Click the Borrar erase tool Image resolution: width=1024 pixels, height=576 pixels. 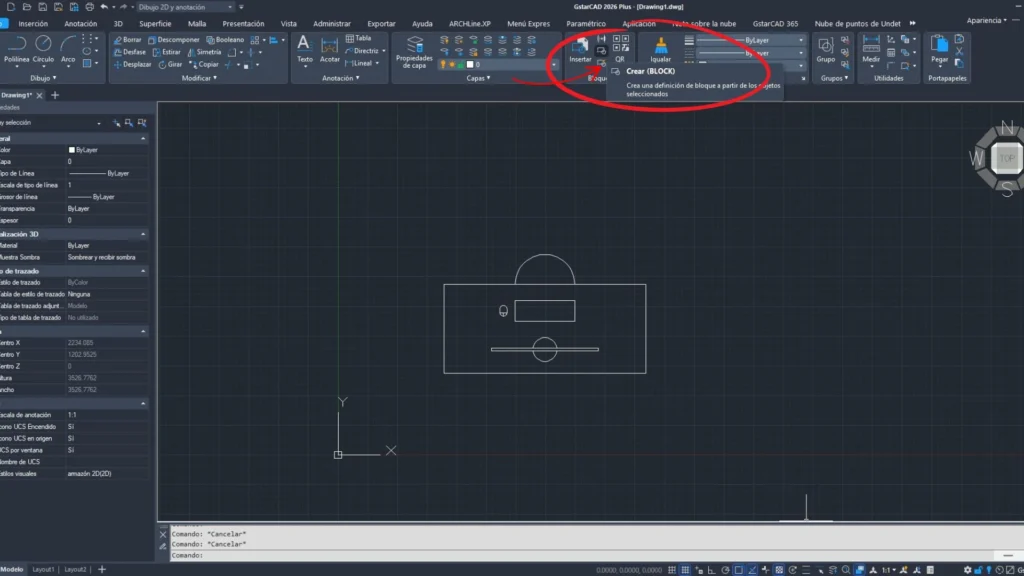click(127, 40)
